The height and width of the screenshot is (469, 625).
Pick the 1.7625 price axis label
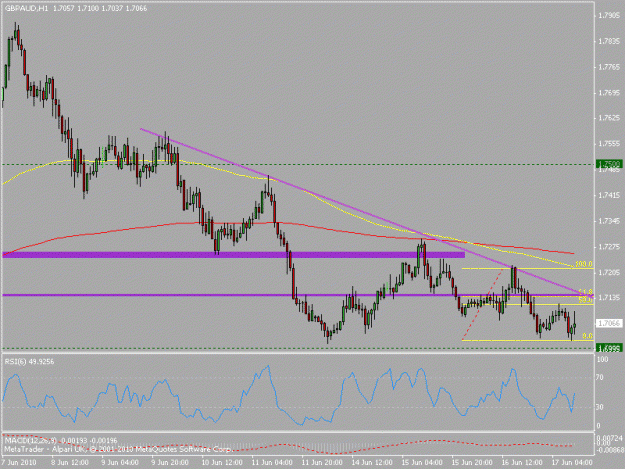point(609,118)
